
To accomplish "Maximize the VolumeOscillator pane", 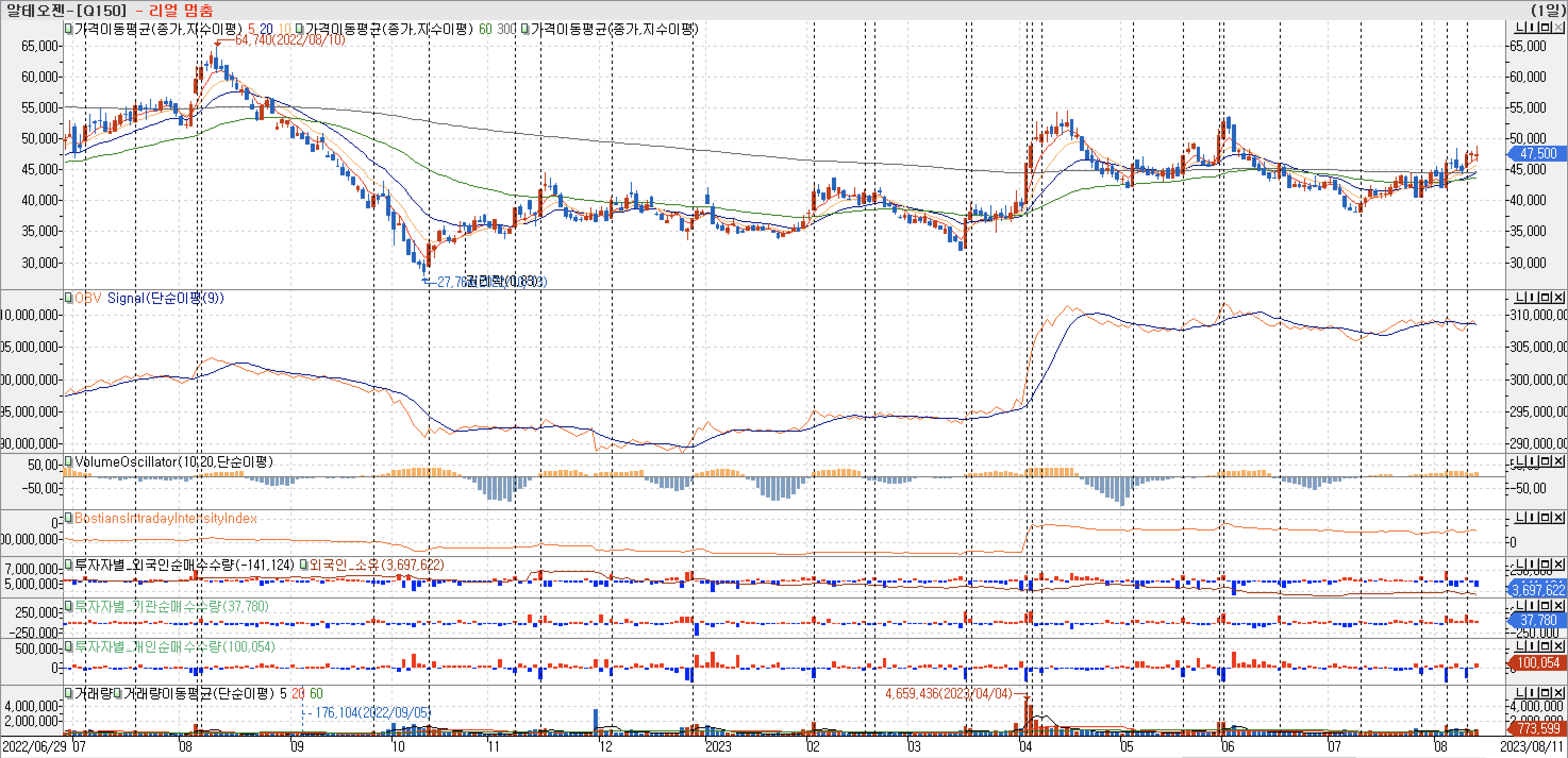I will pyautogui.click(x=1546, y=461).
